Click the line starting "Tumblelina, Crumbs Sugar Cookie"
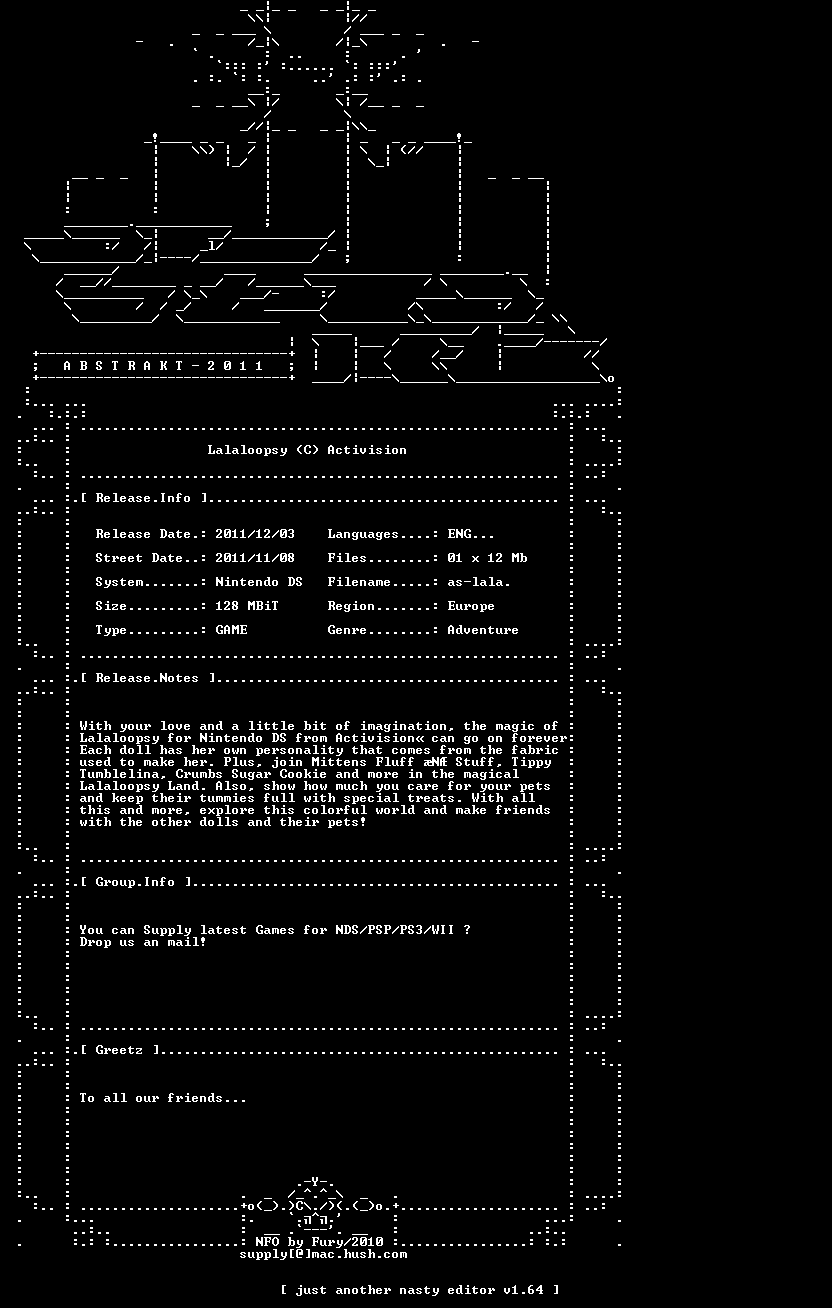Image resolution: width=832 pixels, height=1308 pixels. tap(299, 774)
